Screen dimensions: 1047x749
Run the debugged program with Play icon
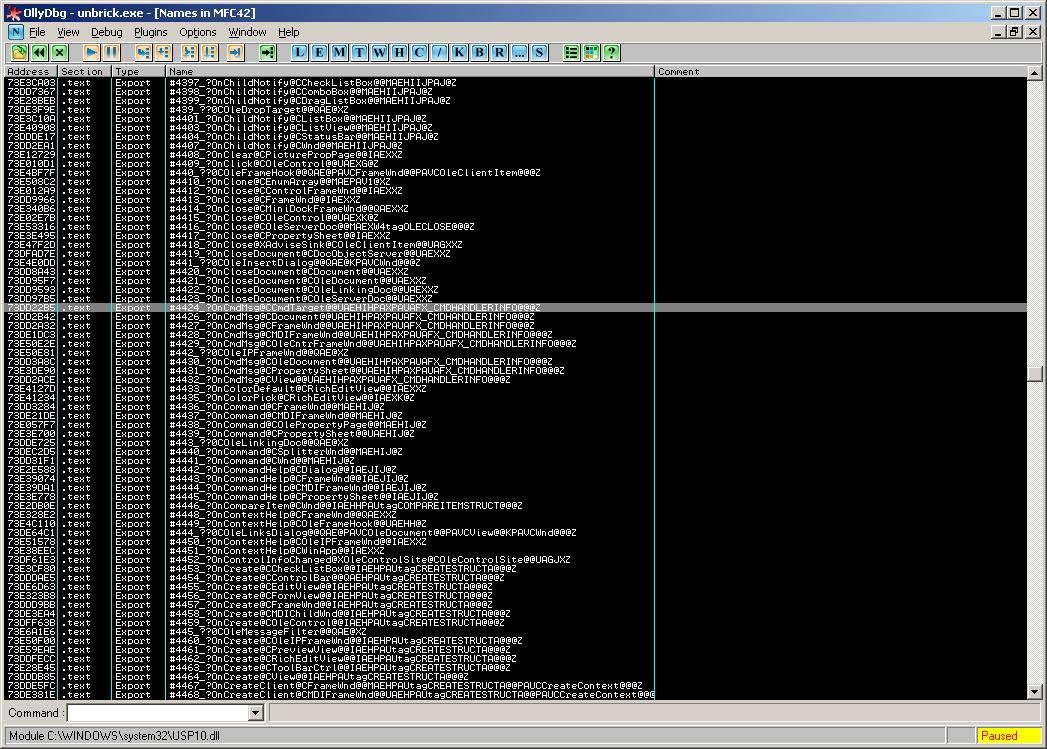tap(91, 52)
